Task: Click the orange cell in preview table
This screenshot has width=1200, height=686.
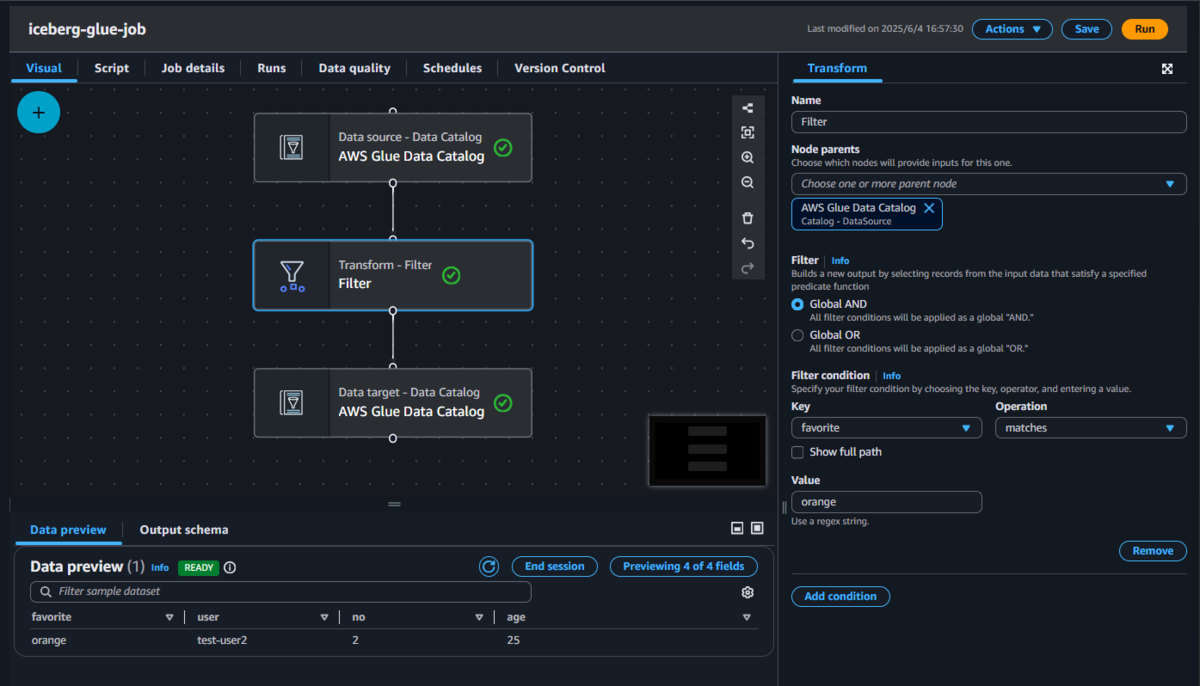Action: coord(49,640)
